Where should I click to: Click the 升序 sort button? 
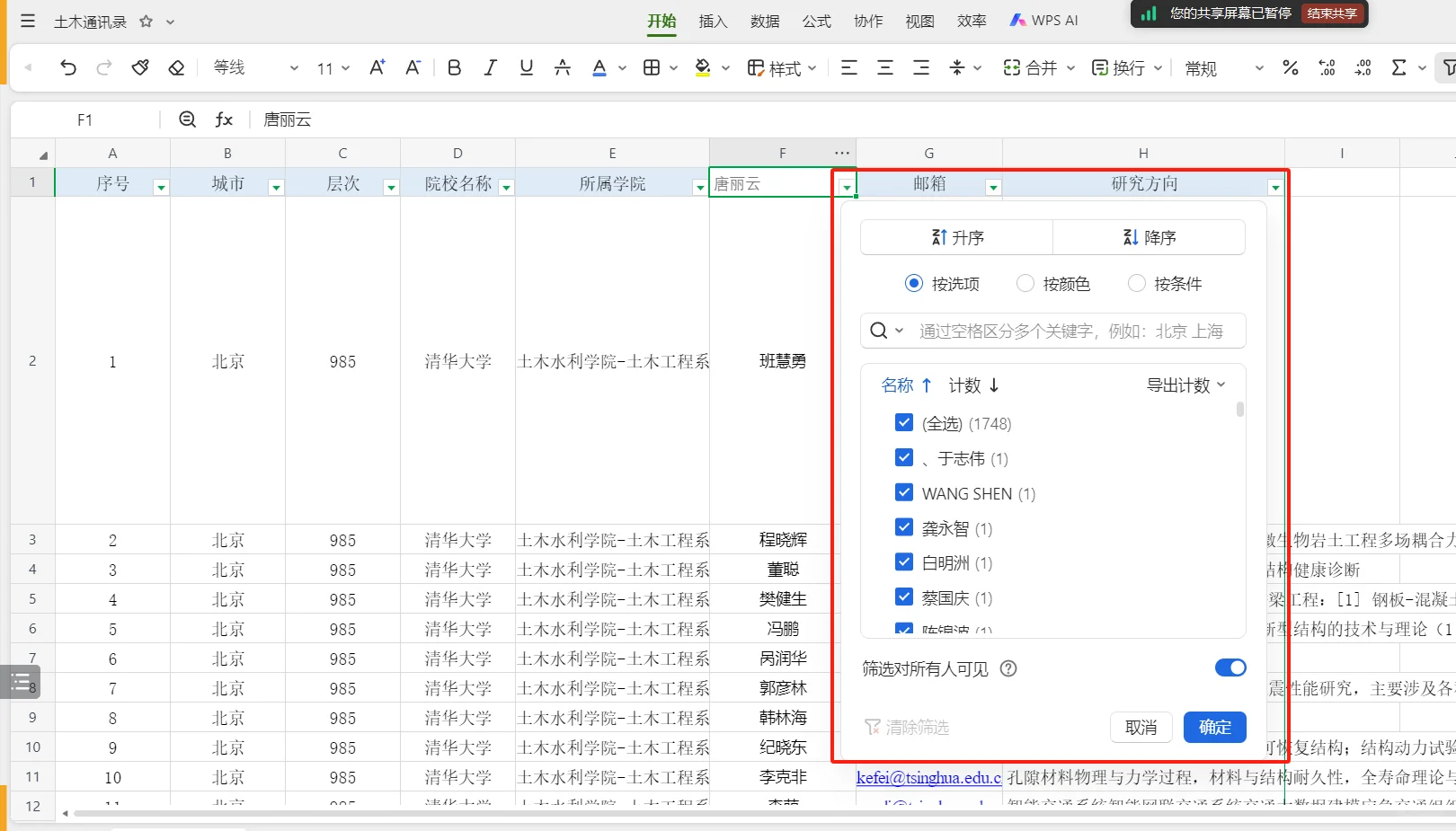[957, 237]
